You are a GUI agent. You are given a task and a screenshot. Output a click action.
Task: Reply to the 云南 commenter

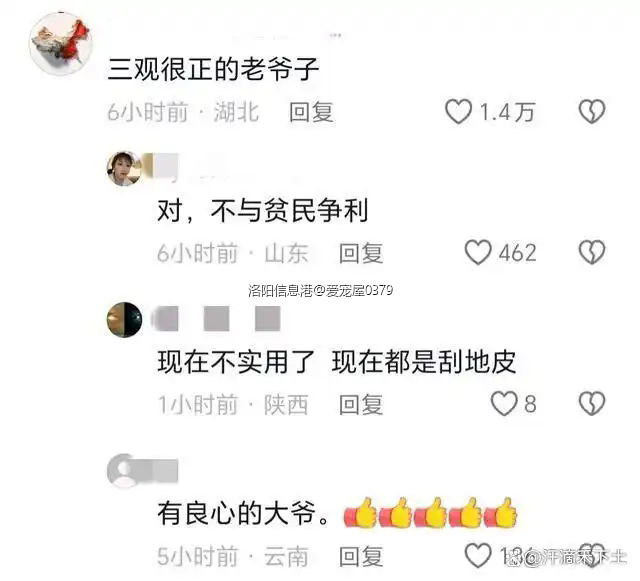coord(361,556)
